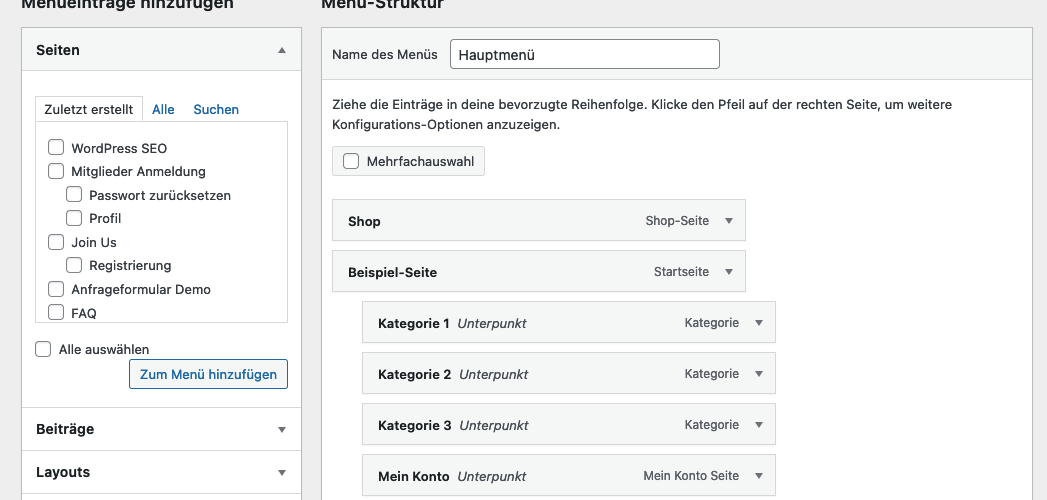Enable the Alle auswählen checkbox

tap(43, 349)
